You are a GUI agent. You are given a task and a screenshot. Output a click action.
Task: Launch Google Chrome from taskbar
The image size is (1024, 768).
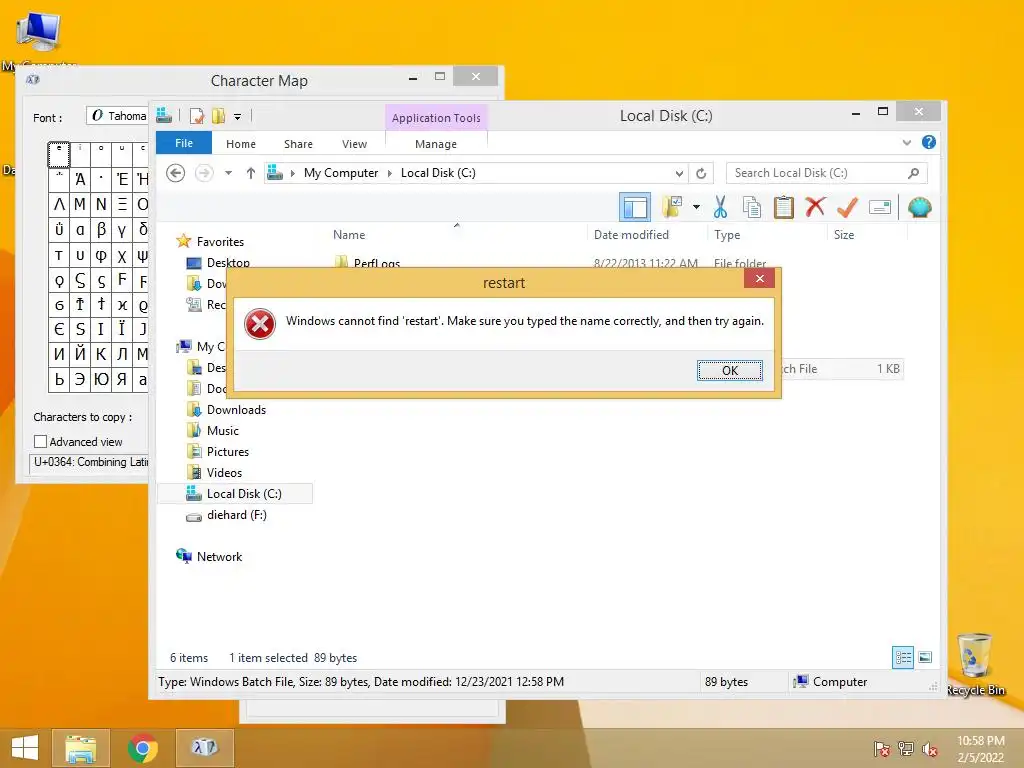pos(143,748)
